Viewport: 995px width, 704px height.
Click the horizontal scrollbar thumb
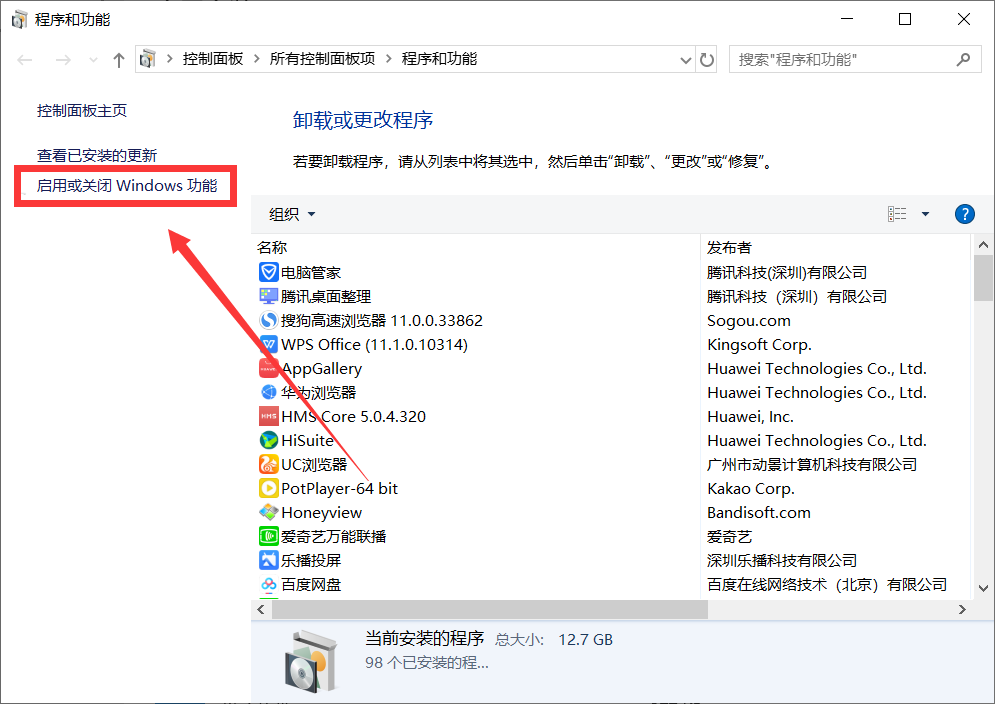point(490,609)
